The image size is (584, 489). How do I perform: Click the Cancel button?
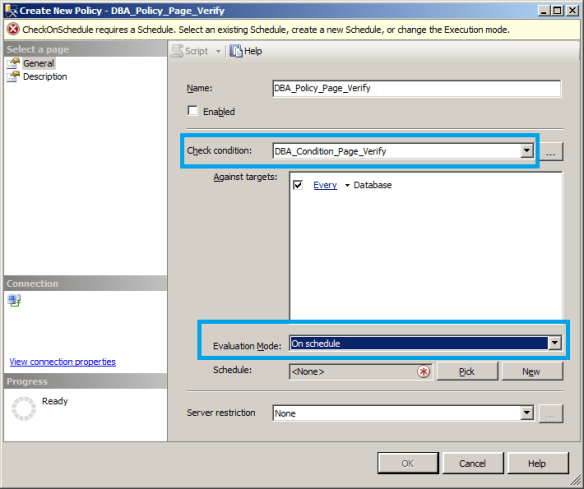coord(473,463)
